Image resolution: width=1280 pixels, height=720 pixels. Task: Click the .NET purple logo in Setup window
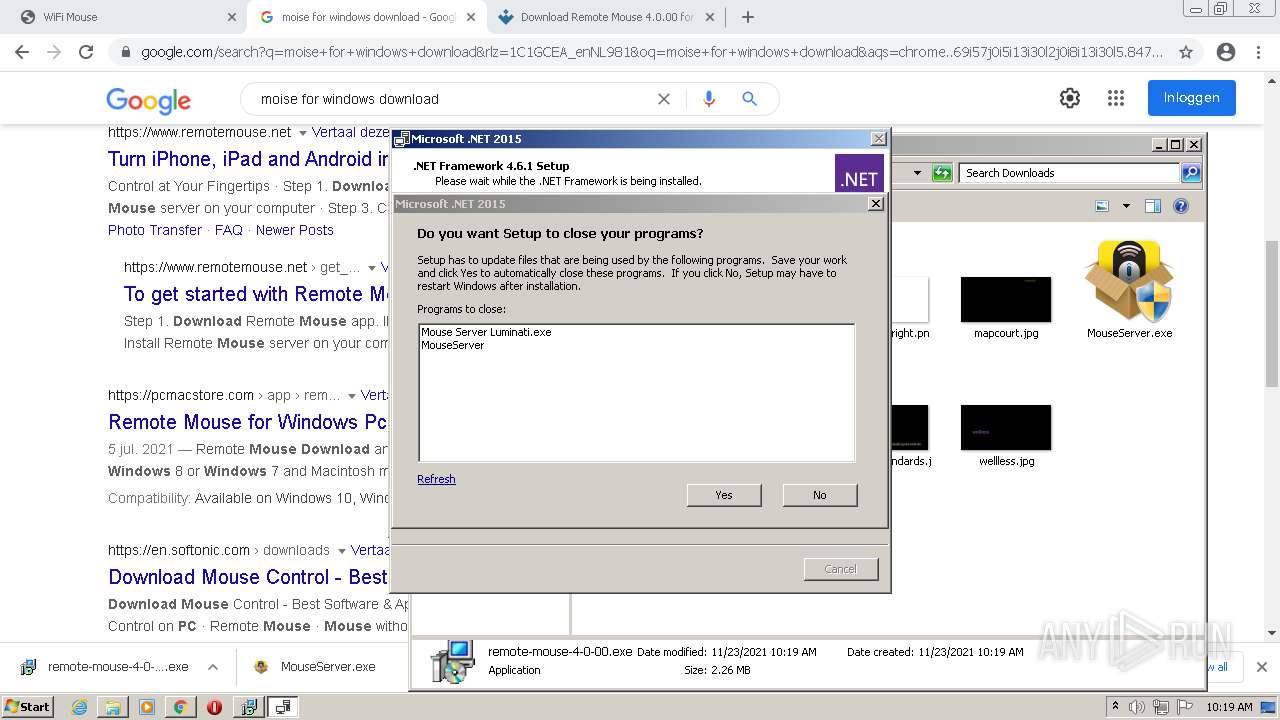tap(859, 173)
